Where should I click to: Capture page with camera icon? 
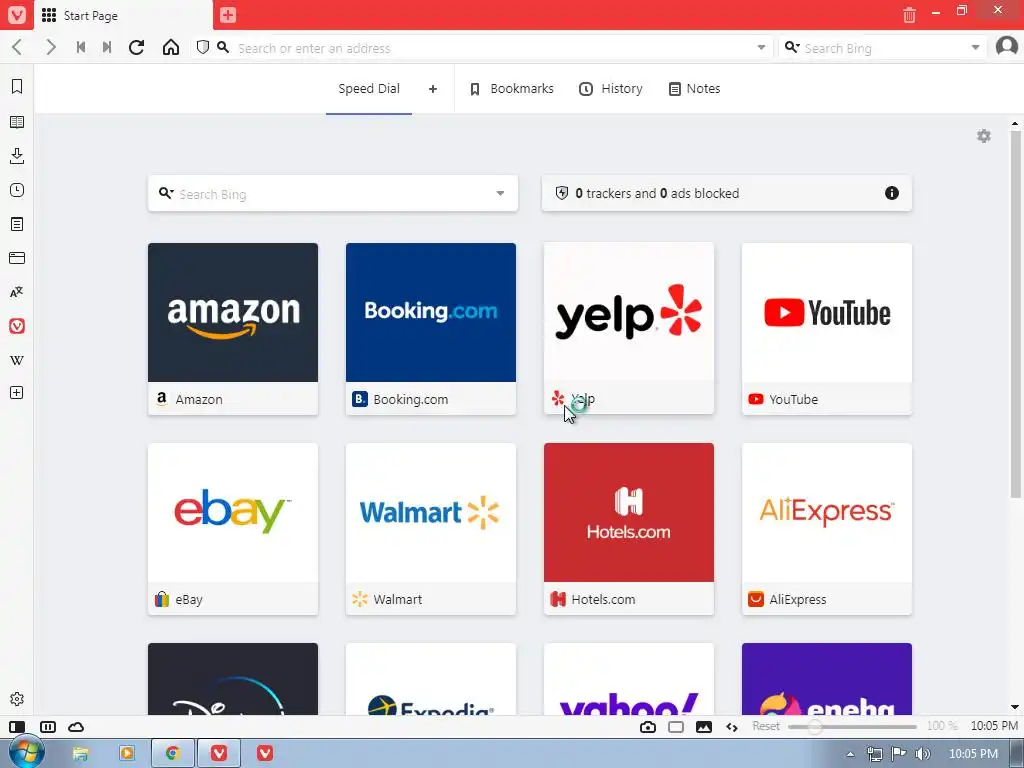pos(648,727)
